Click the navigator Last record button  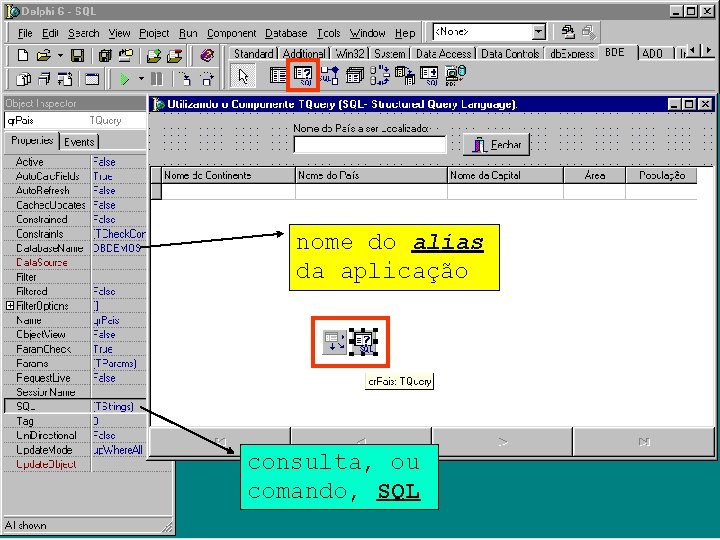pos(644,442)
